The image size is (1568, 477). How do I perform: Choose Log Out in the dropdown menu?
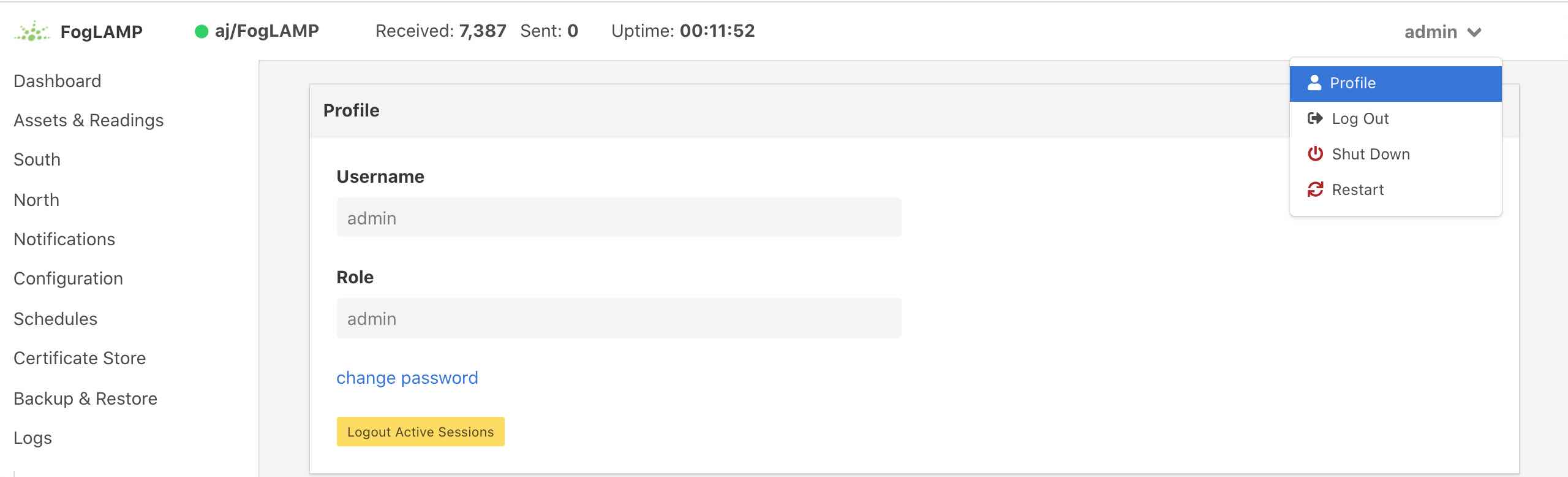[x=1360, y=119]
